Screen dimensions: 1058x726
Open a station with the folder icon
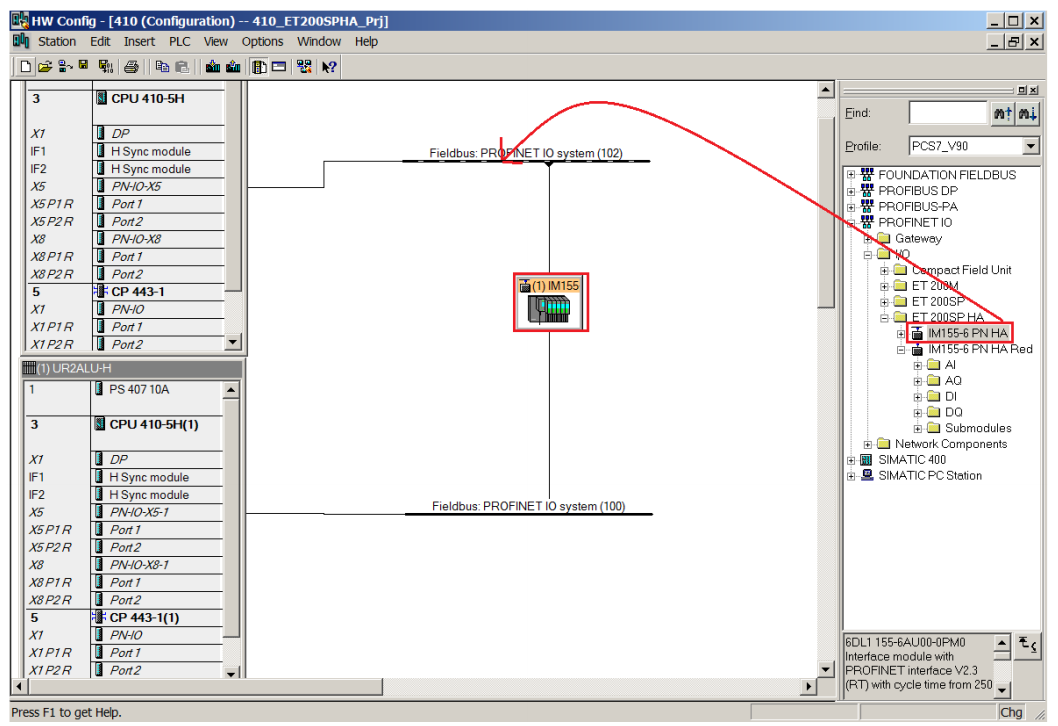pyautogui.click(x=45, y=67)
